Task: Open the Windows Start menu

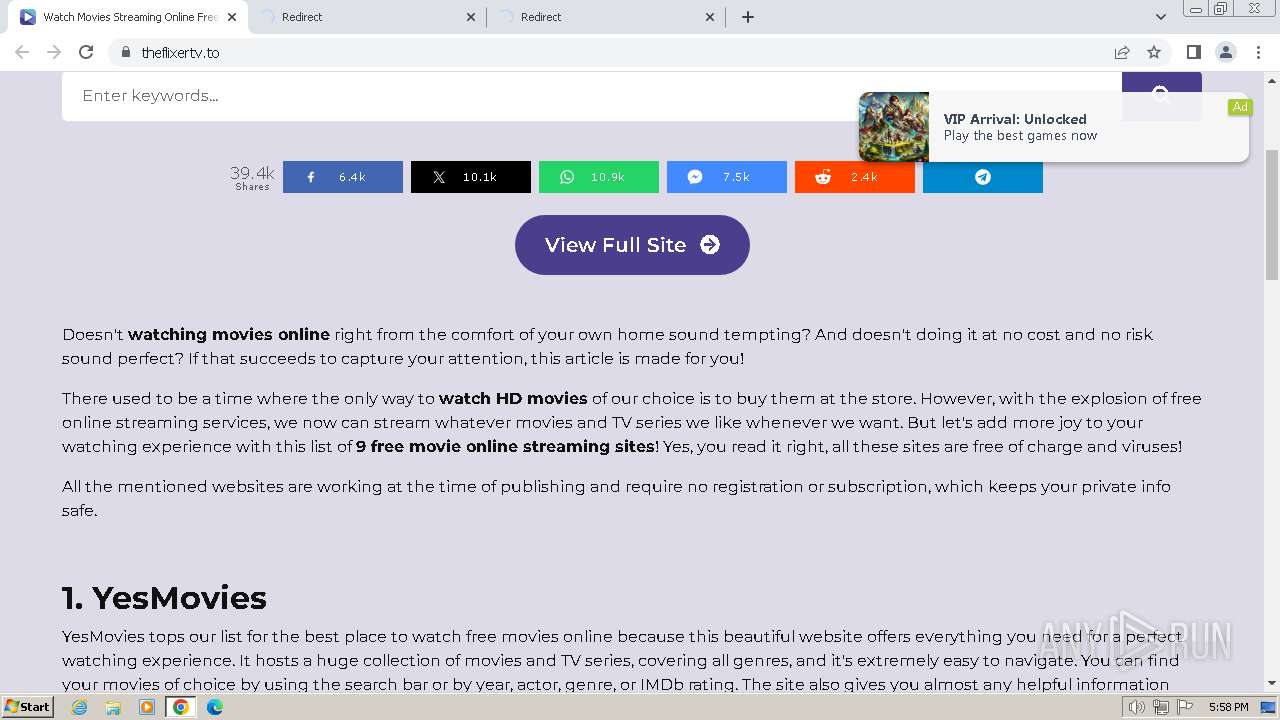Action: coord(27,706)
